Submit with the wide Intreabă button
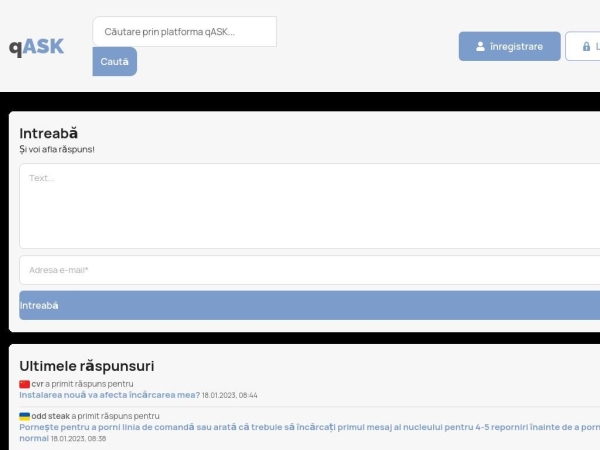Viewport: 600px width, 450px height. click(310, 305)
